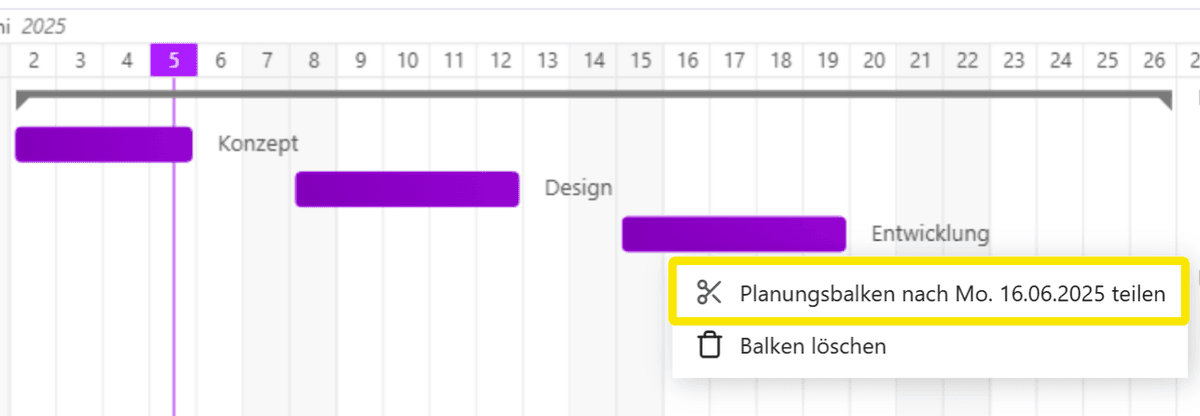
Task: Click the trash can icon
Action: click(x=709, y=346)
